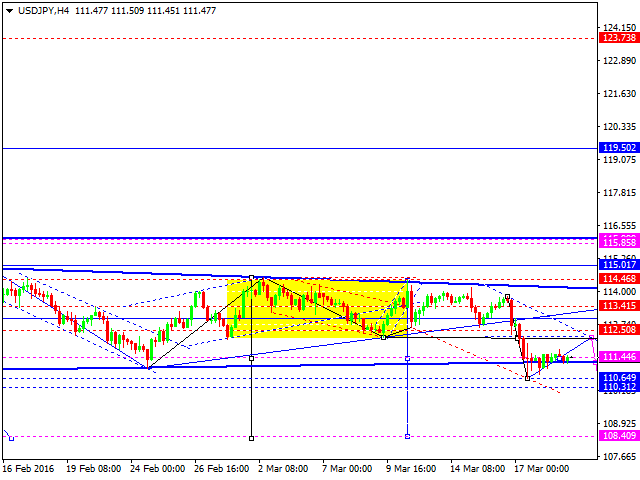640x480 pixels.
Task: Click the 111.446 current price label
Action: tap(620, 357)
